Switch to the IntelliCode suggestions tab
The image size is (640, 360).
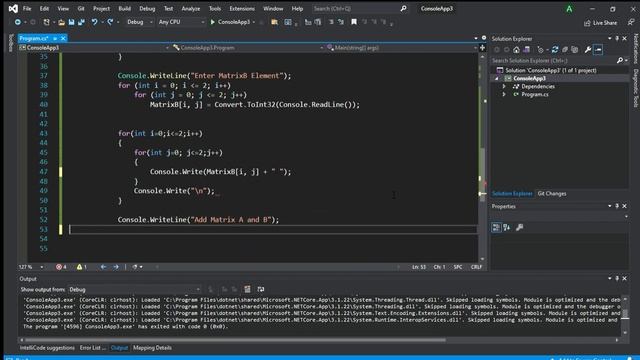[x=47, y=348]
